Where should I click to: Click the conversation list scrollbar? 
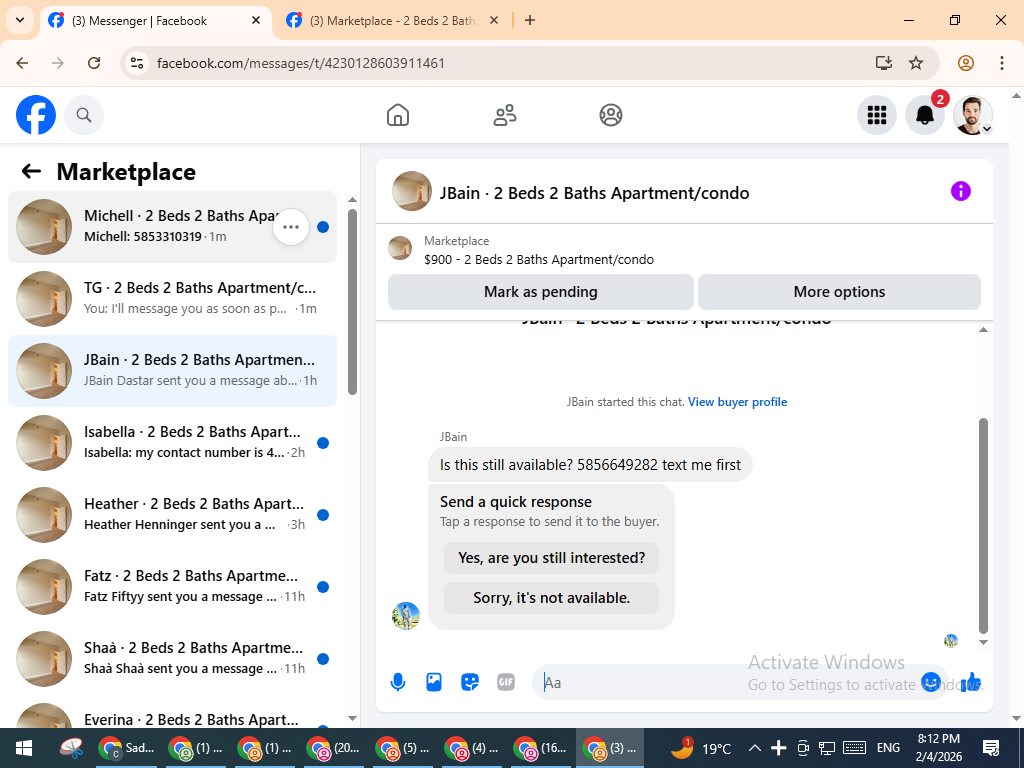pos(353,302)
